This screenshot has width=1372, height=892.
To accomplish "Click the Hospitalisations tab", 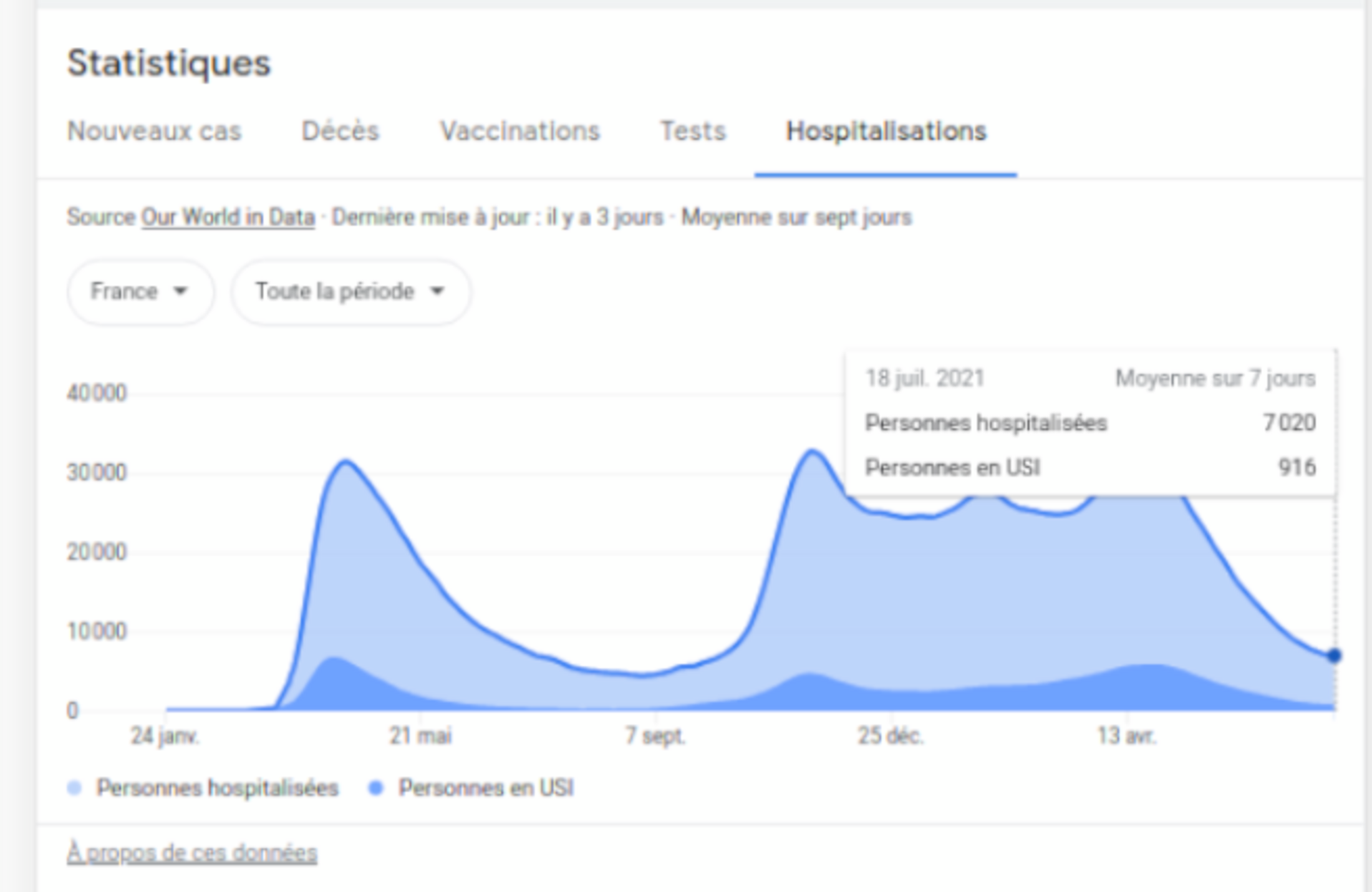I will (886, 132).
